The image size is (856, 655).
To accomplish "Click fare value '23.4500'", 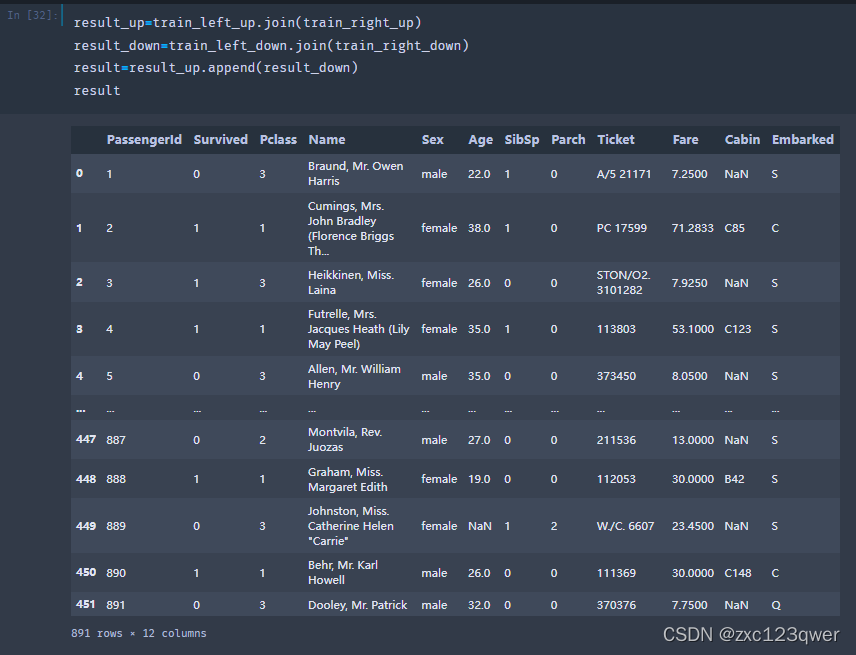I will click(692, 526).
